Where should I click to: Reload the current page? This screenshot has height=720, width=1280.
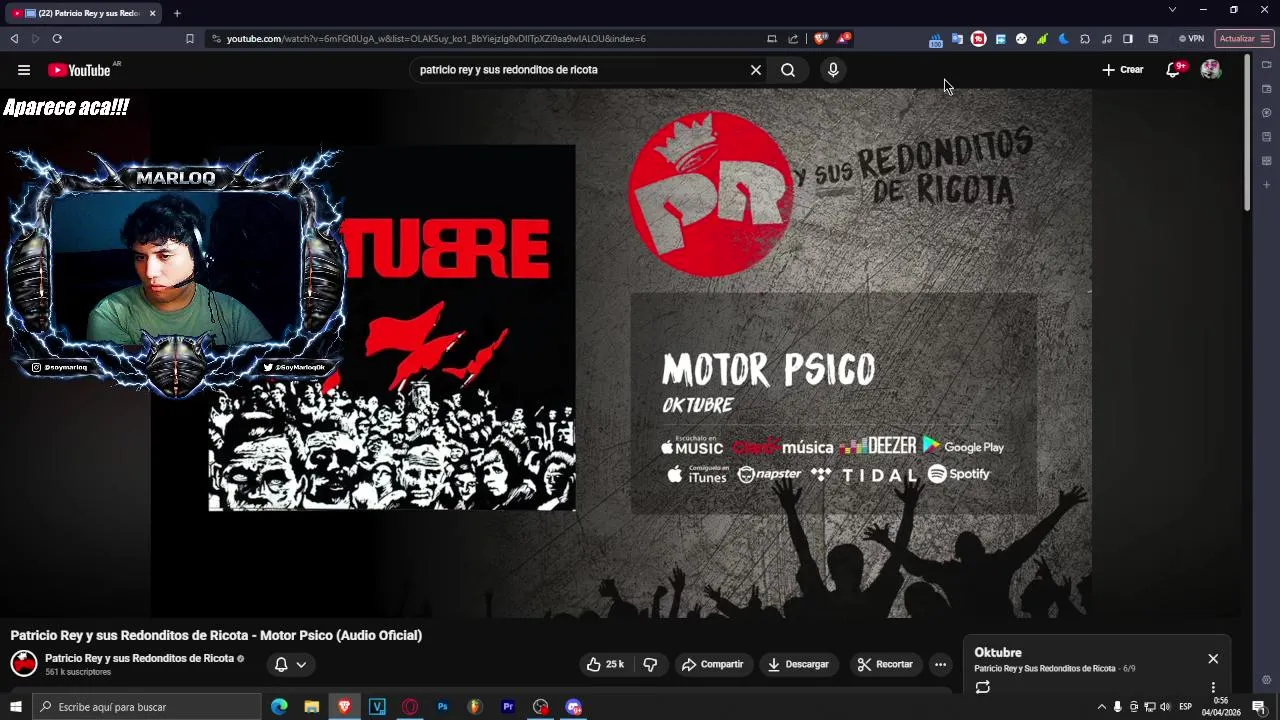click(x=57, y=39)
